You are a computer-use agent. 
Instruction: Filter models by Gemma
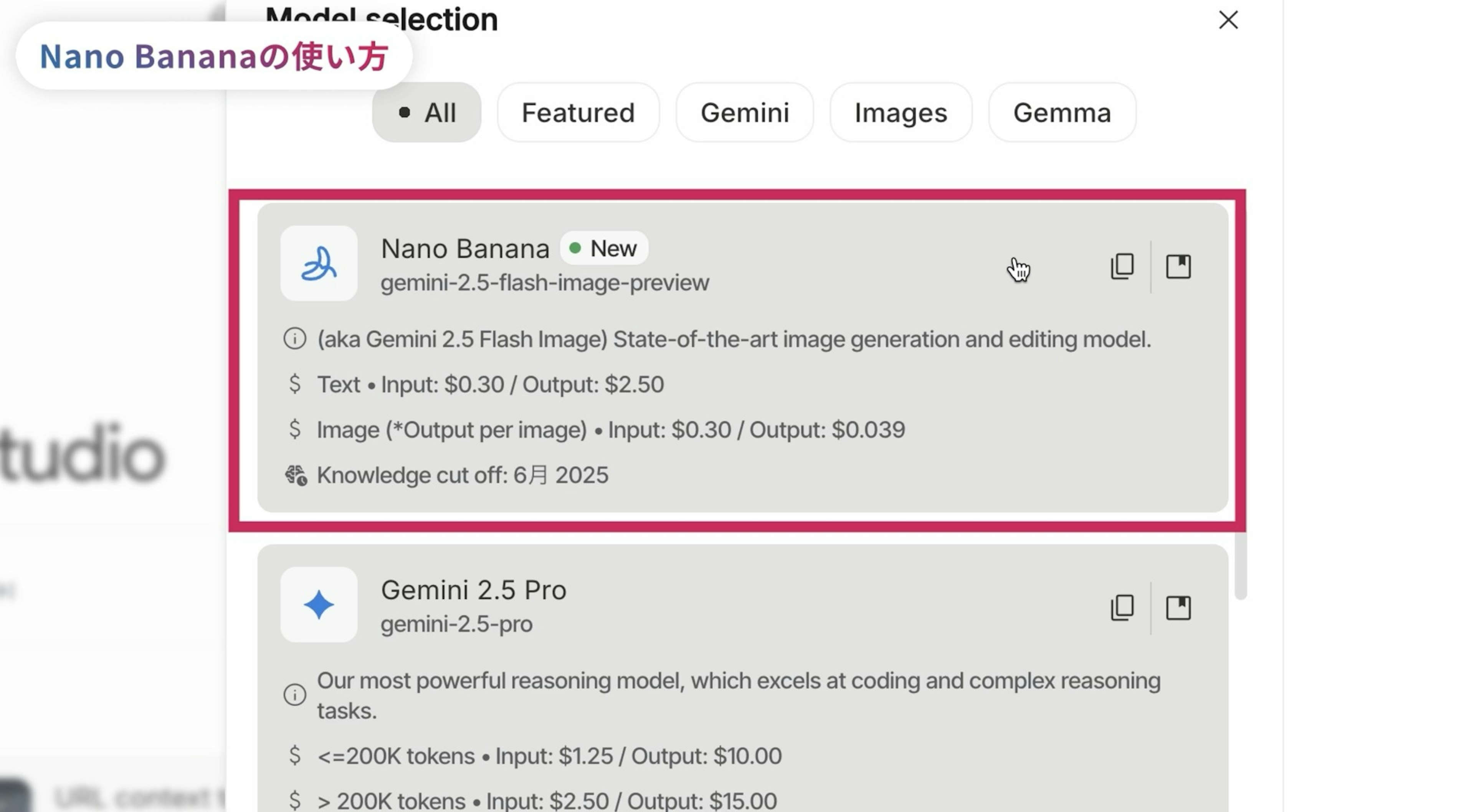pyautogui.click(x=1062, y=112)
